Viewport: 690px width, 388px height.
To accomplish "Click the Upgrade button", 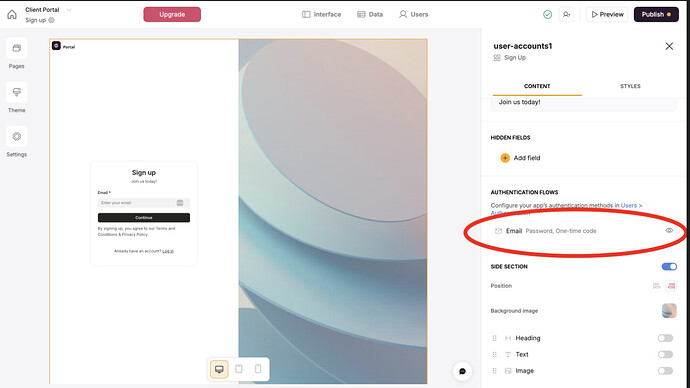I will (x=172, y=15).
